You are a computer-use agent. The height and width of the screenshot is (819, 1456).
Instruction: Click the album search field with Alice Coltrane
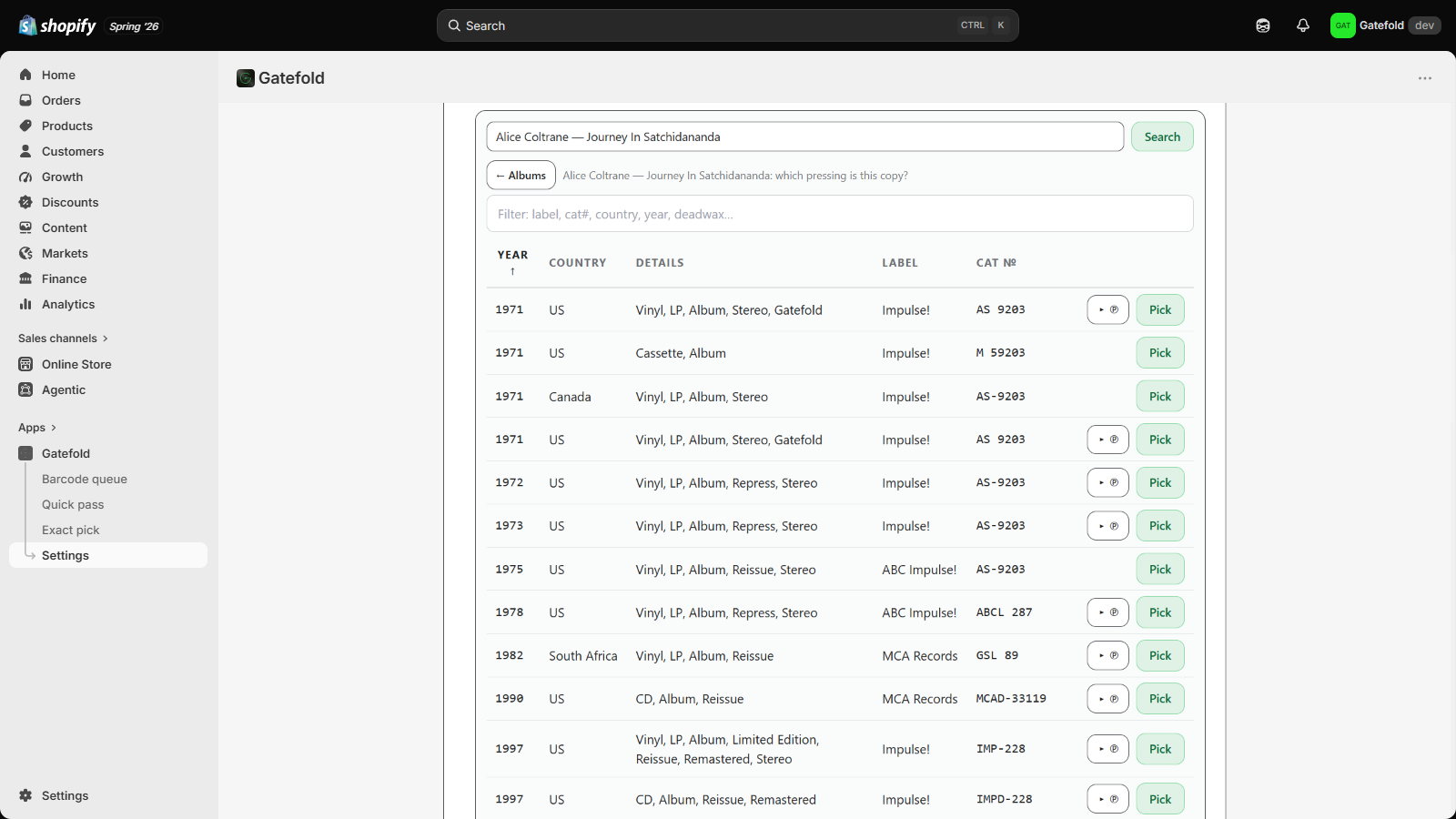click(805, 136)
